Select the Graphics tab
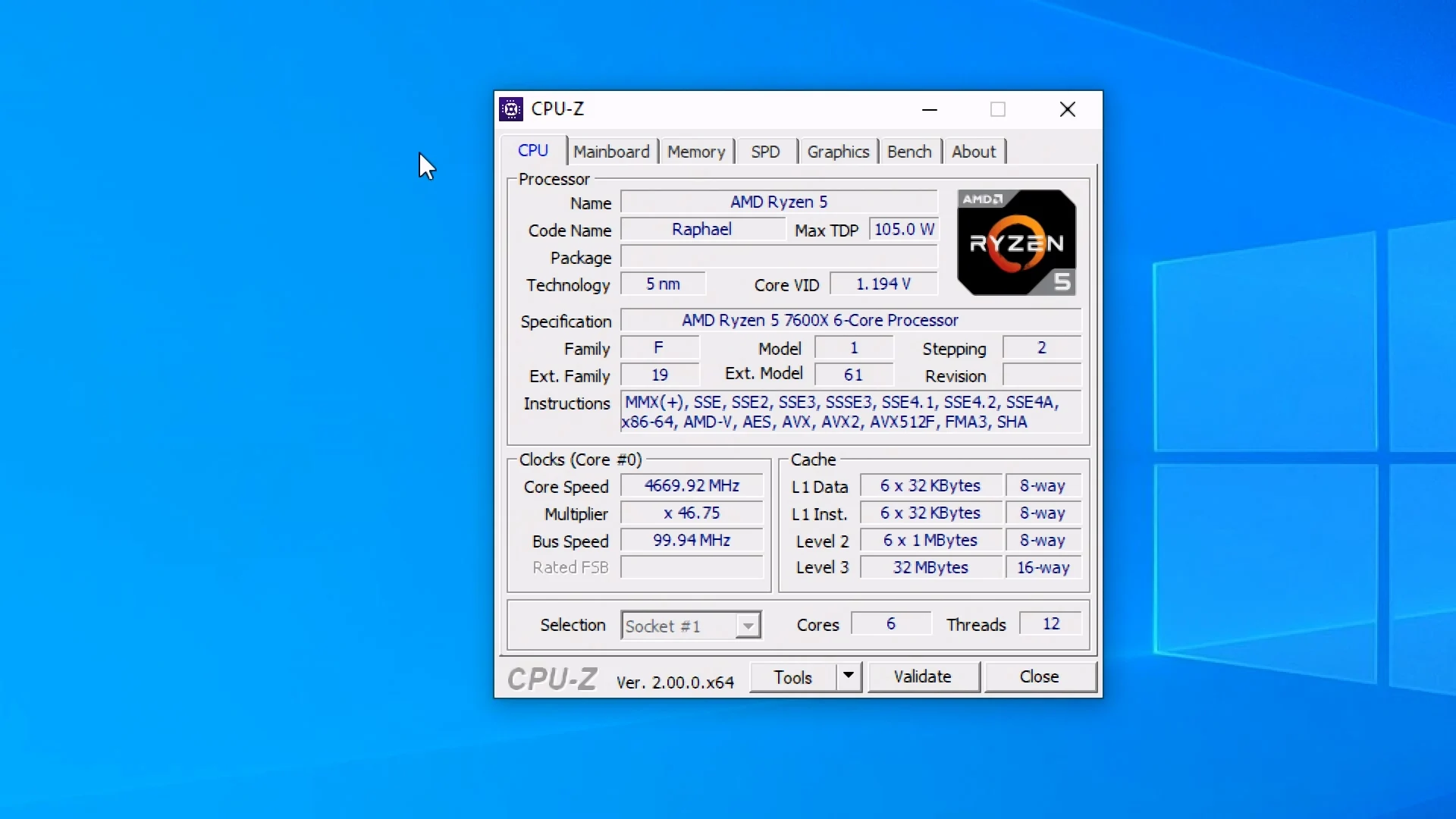 tap(838, 152)
